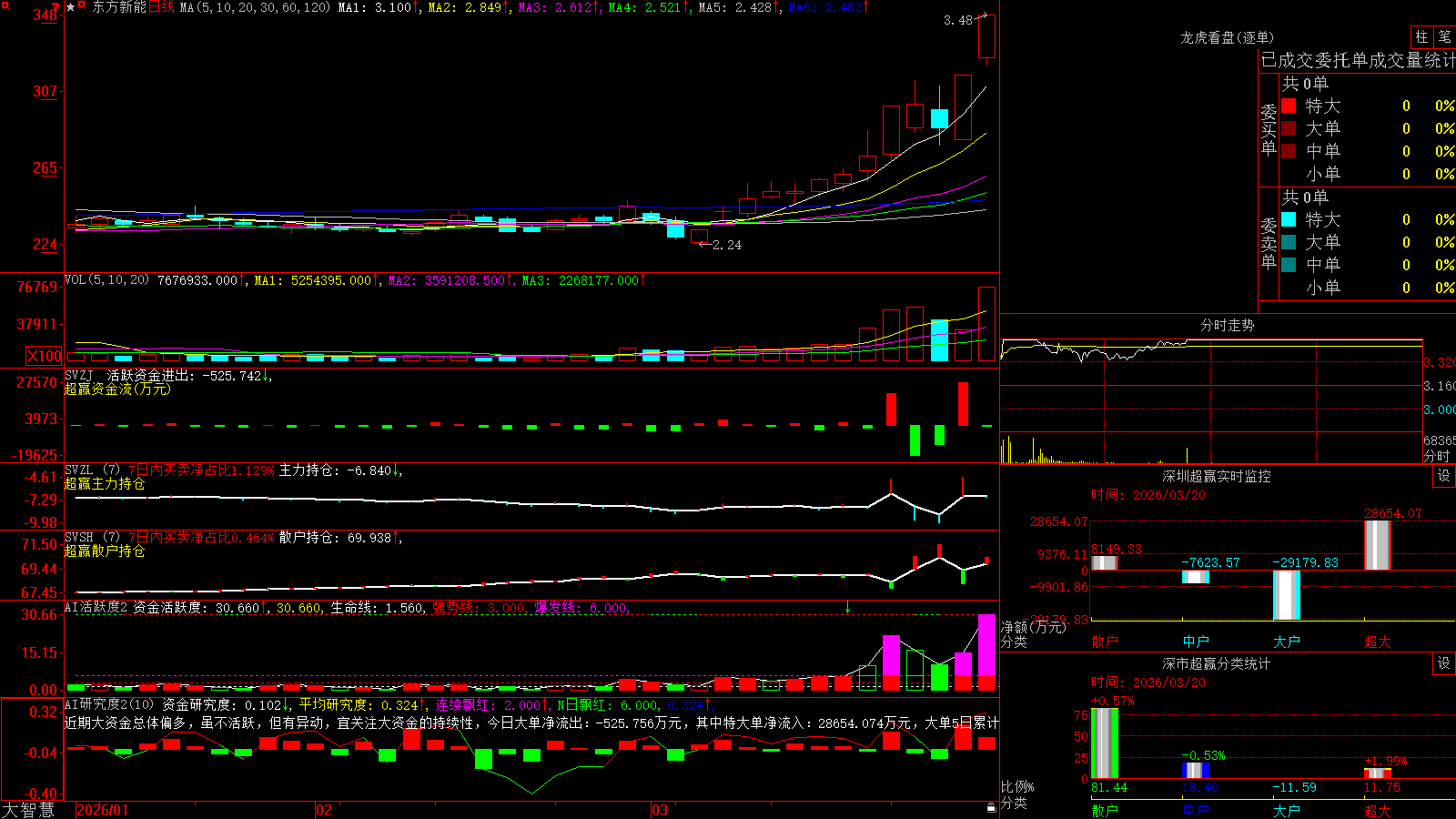
Task: Click the 超赢主力持仓 label
Action: [x=105, y=483]
